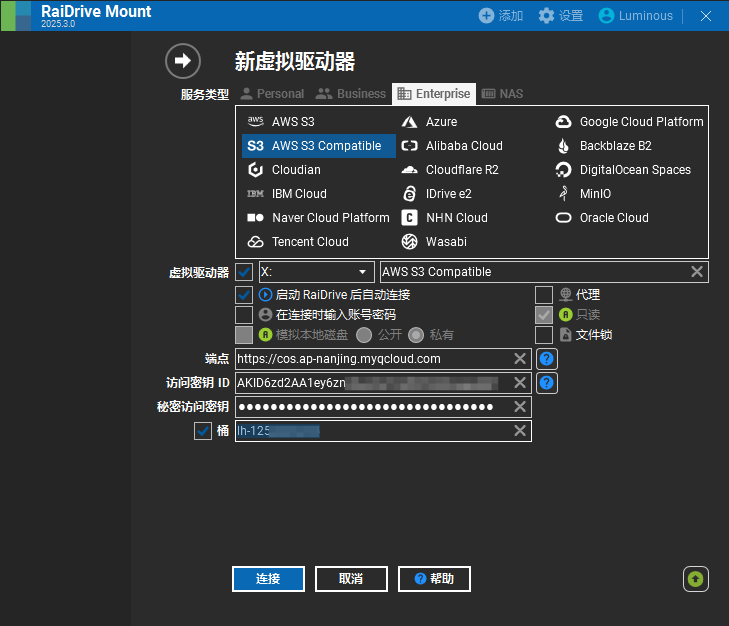Clear the endpoint URL field
This screenshot has height=626, width=729.
[x=520, y=359]
